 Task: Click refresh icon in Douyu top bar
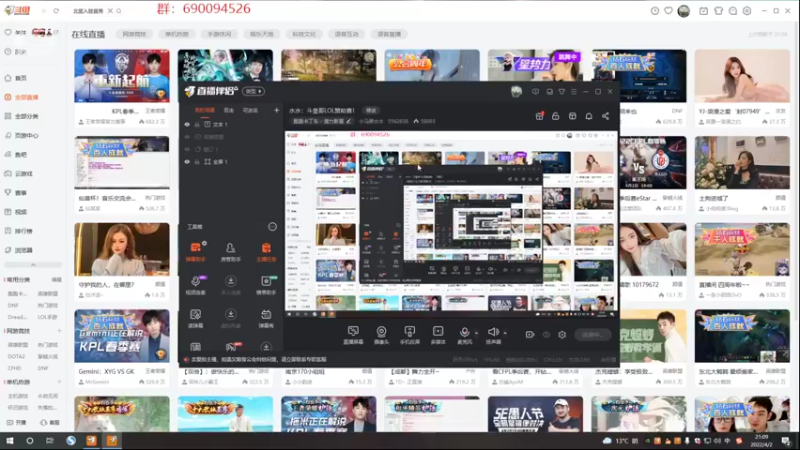tap(56, 11)
